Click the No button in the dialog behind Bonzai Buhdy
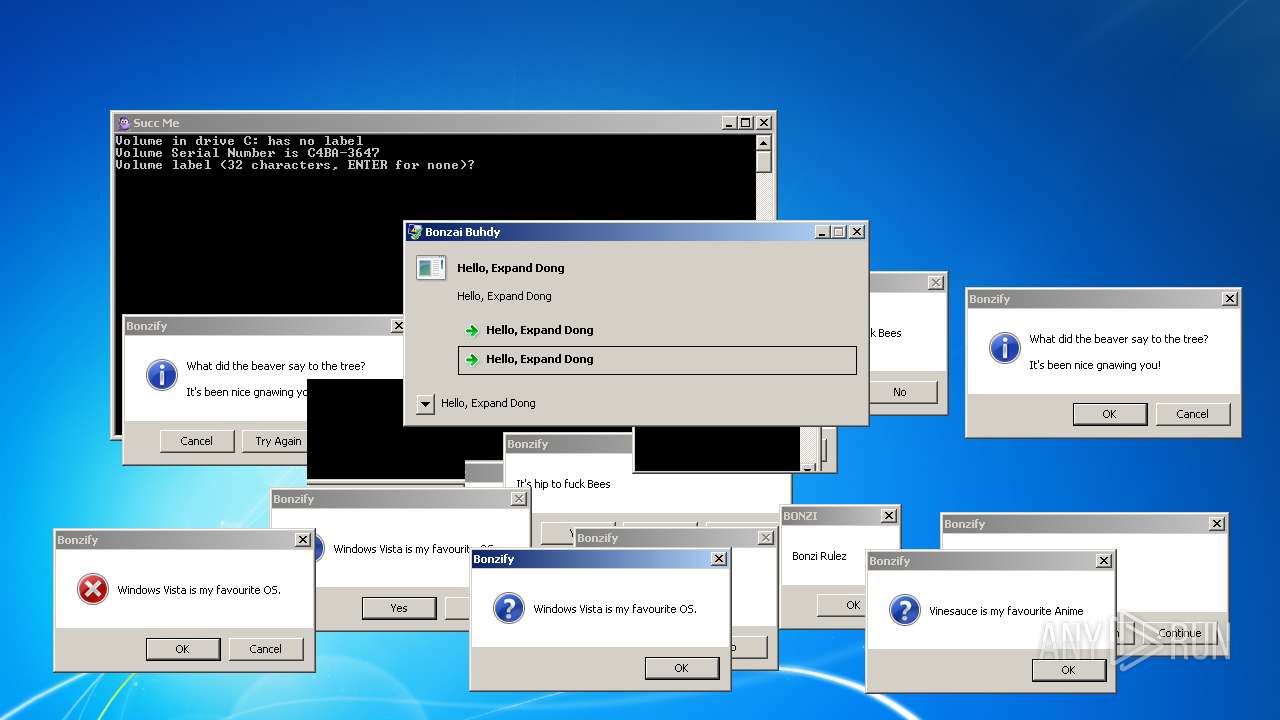 point(903,392)
